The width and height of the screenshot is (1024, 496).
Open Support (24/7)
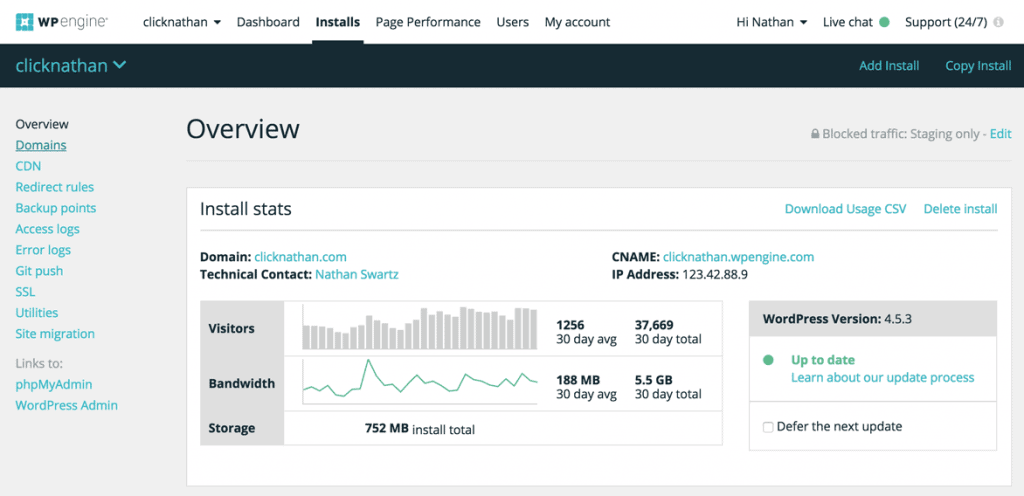click(946, 22)
